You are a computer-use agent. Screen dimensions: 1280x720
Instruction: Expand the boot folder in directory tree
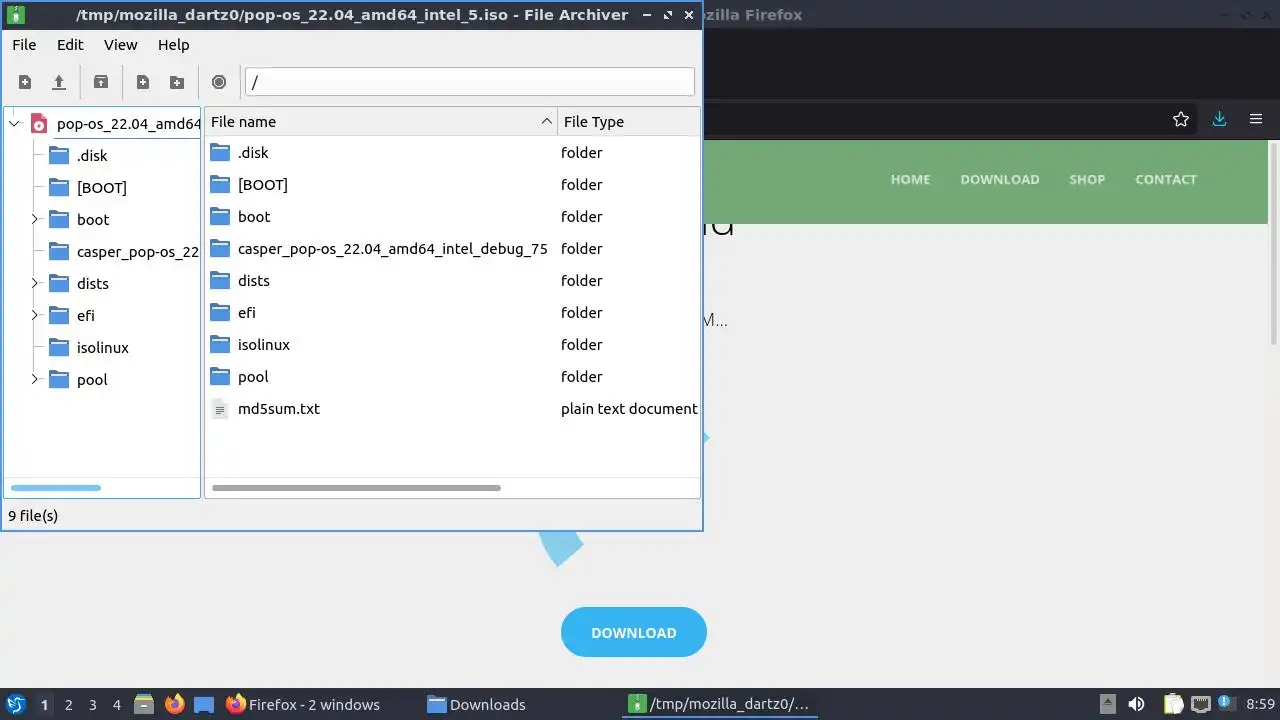(34, 219)
